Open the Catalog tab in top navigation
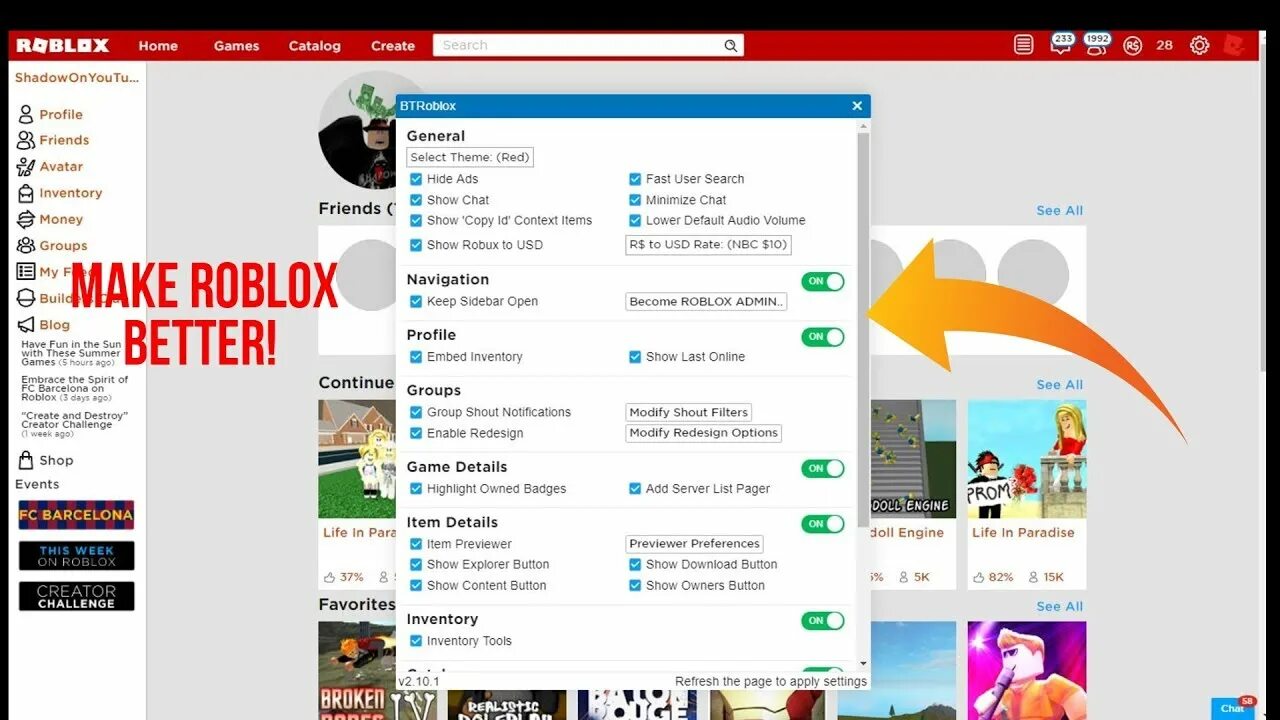The width and height of the screenshot is (1280, 720). tap(314, 46)
